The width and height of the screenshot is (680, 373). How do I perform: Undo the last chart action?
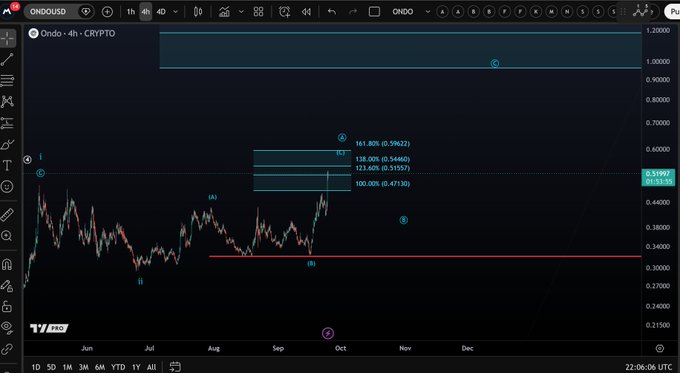[332, 12]
